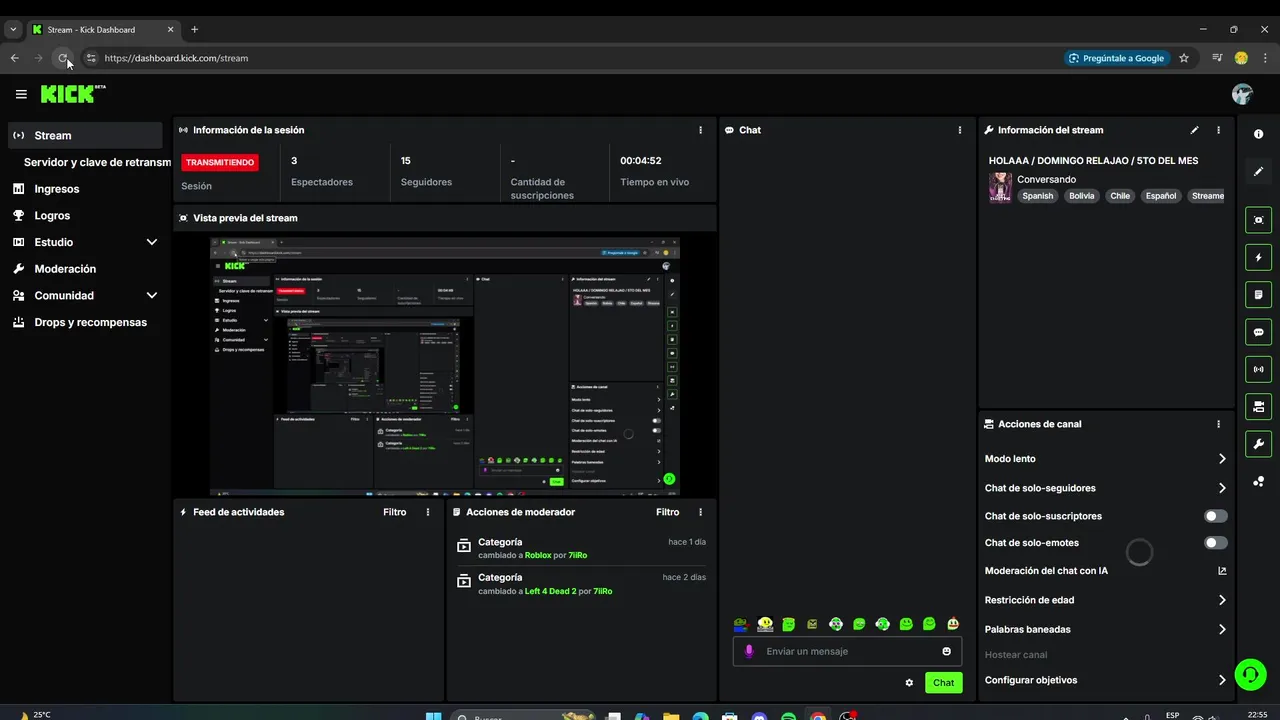Click the Chile tag
This screenshot has height=720, width=1280.
point(1120,196)
